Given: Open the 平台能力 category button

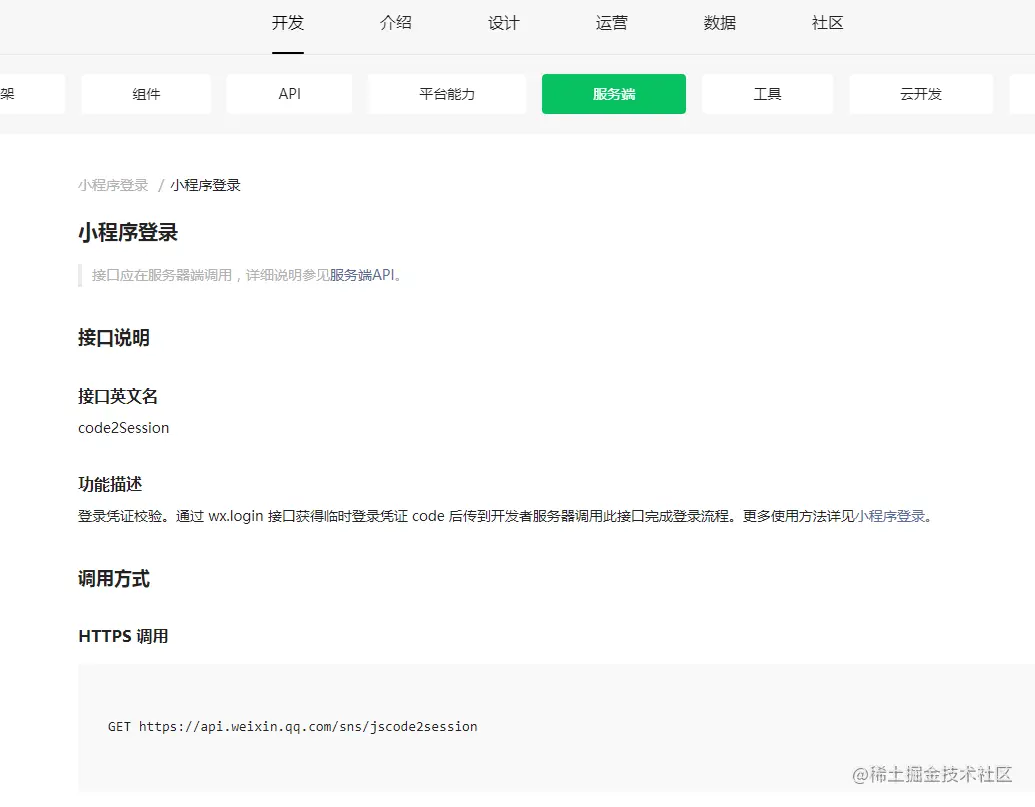Looking at the screenshot, I should pos(447,94).
